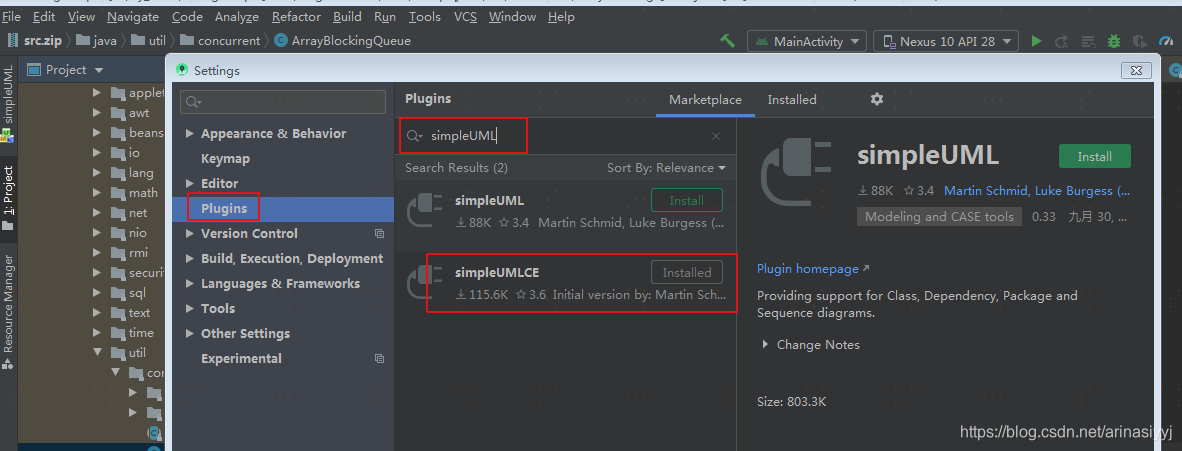The height and width of the screenshot is (451, 1182).
Task: Click the util breadcrumb in the navigation bar
Action: pyautogui.click(x=149, y=41)
